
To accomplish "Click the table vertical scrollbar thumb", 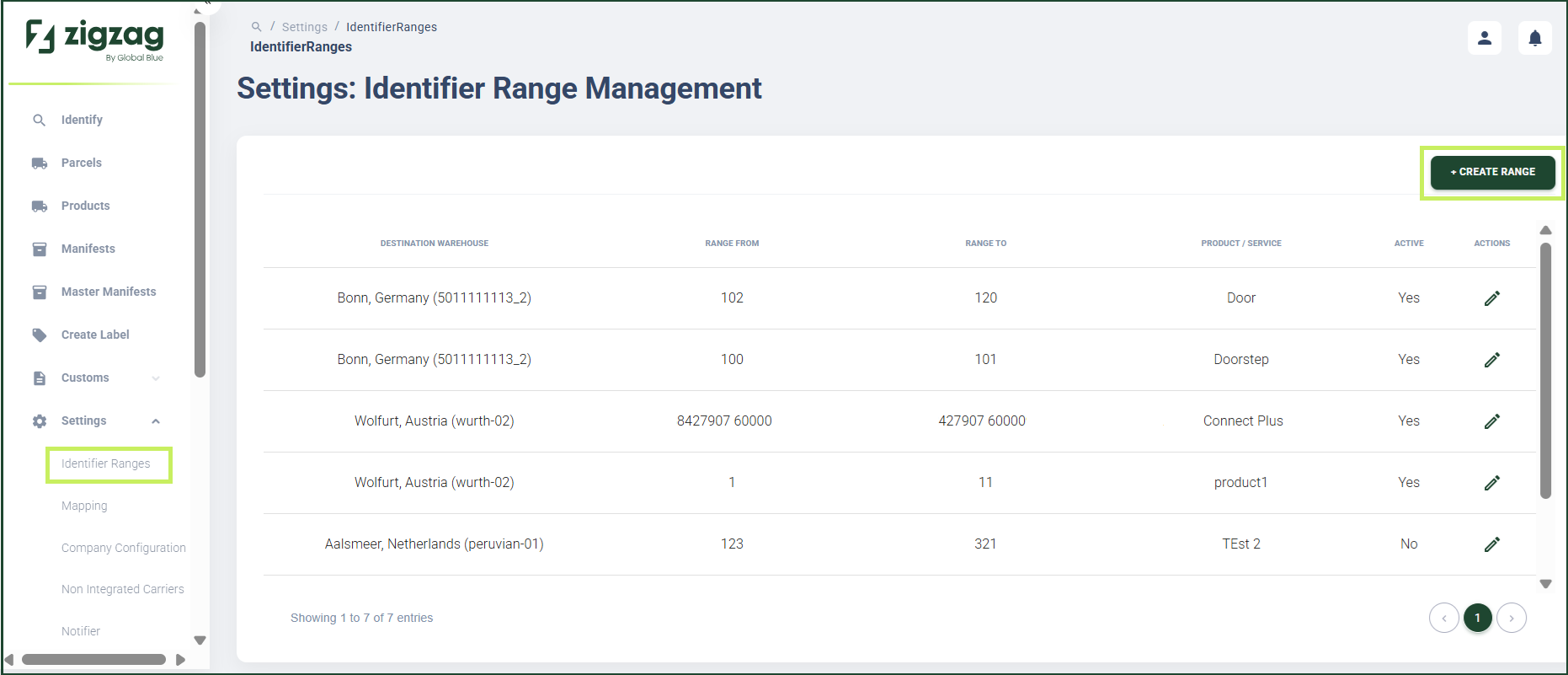I will (x=1545, y=371).
